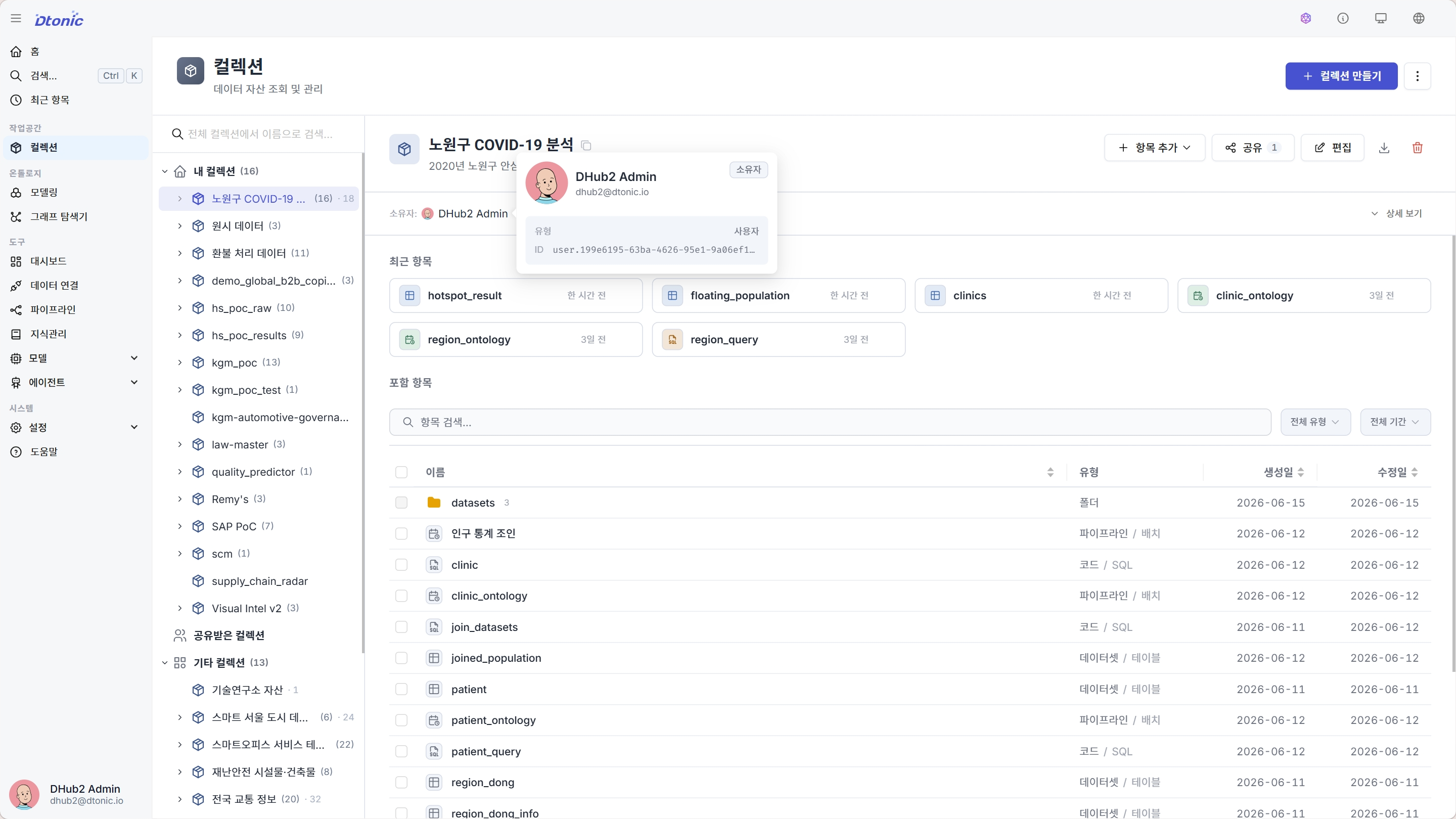Click the DHub2 Admin avatar in popover
Viewport: 1456px width, 819px height.
547,183
